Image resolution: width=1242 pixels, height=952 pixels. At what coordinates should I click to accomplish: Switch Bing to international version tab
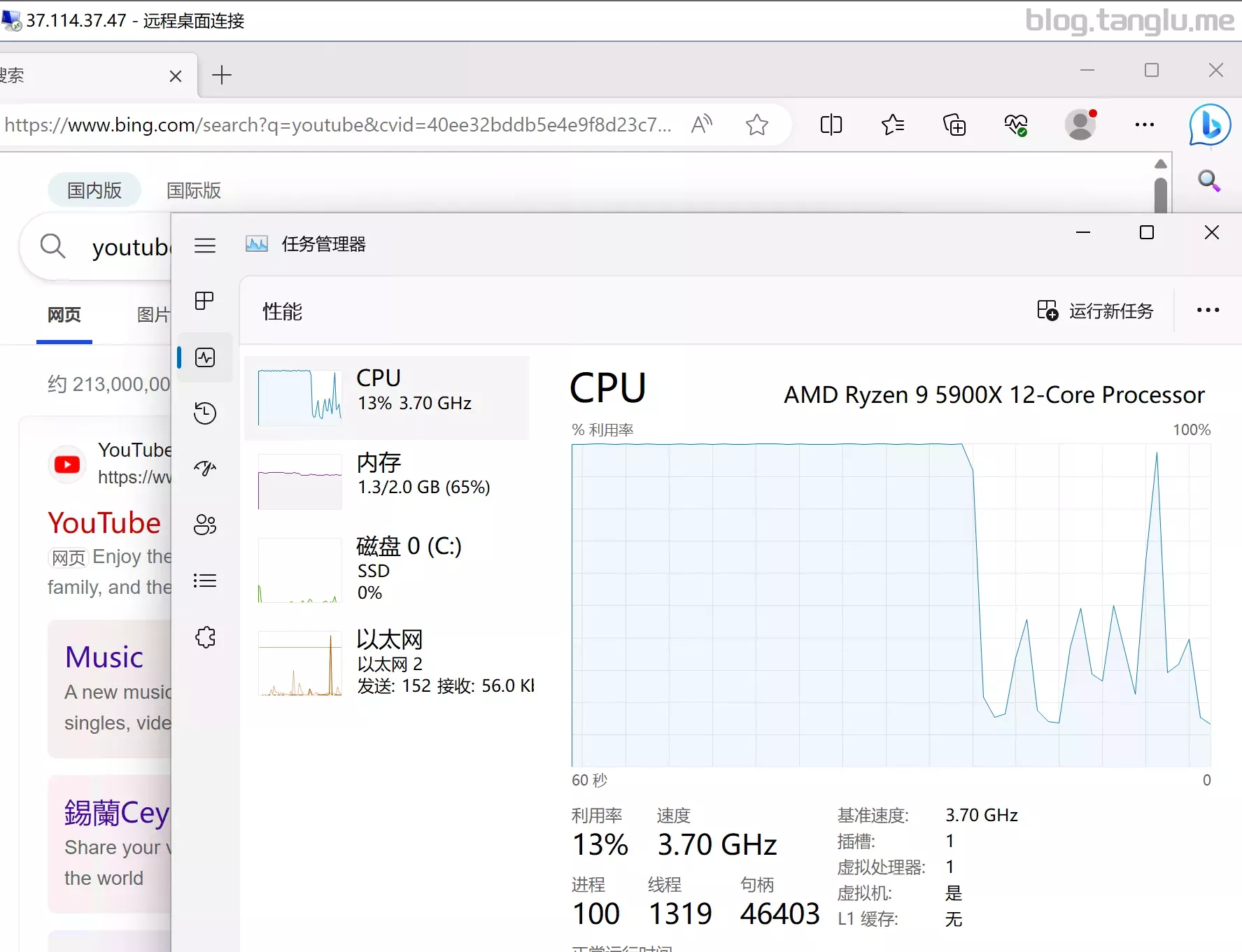pos(194,190)
